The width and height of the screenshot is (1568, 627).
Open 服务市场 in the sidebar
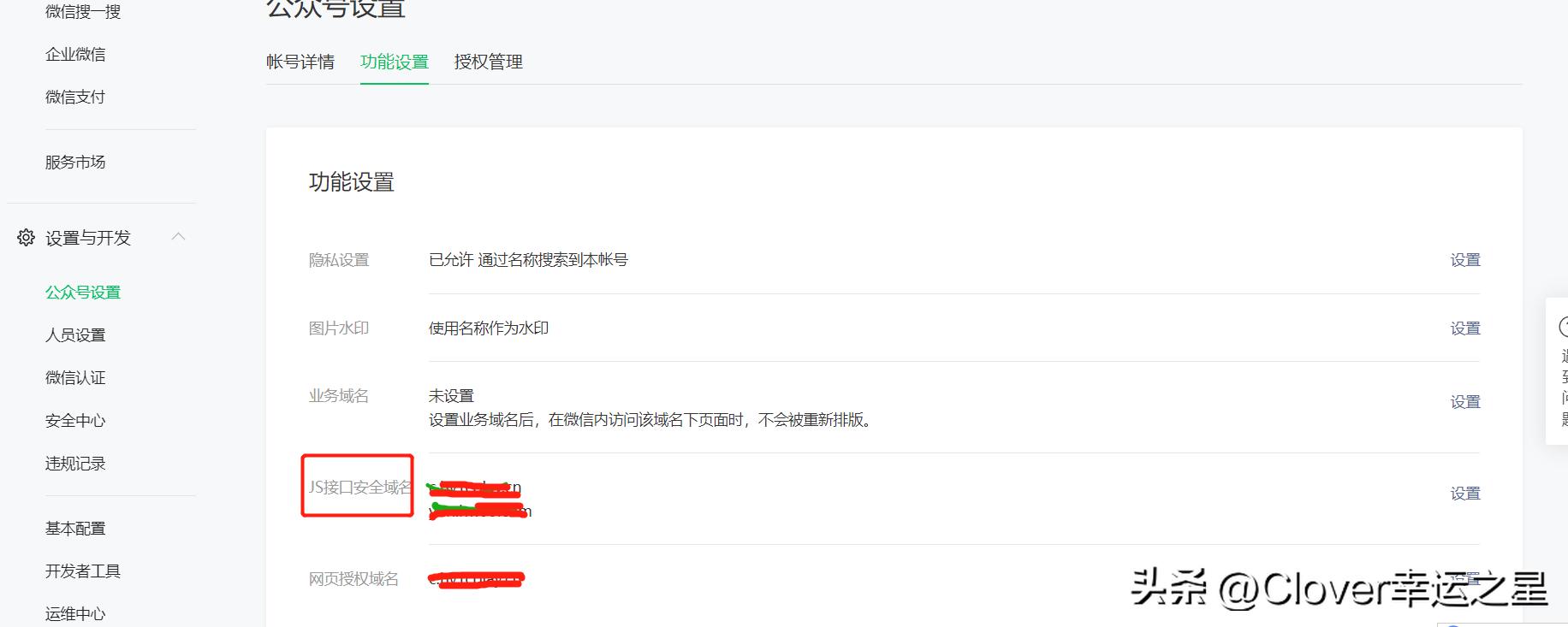pos(75,162)
